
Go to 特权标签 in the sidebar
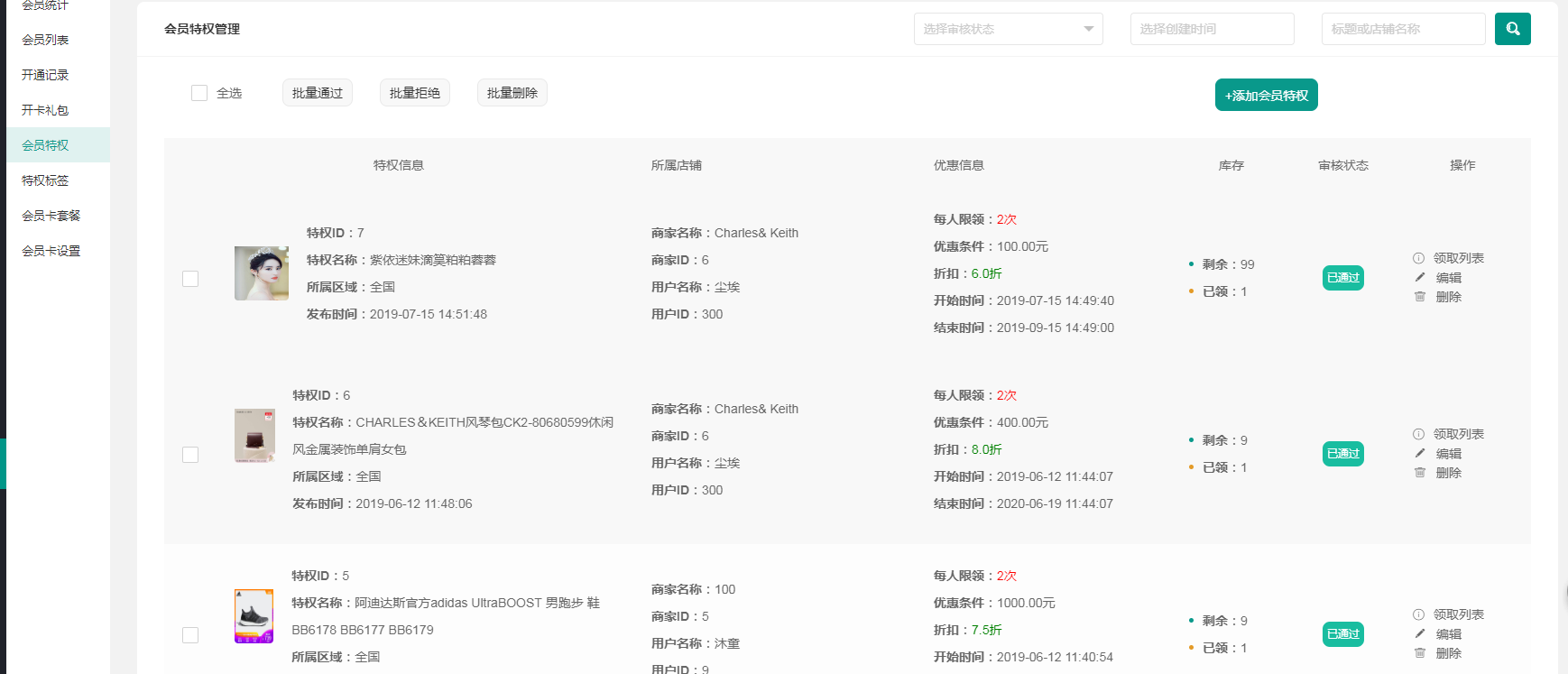[x=45, y=180]
